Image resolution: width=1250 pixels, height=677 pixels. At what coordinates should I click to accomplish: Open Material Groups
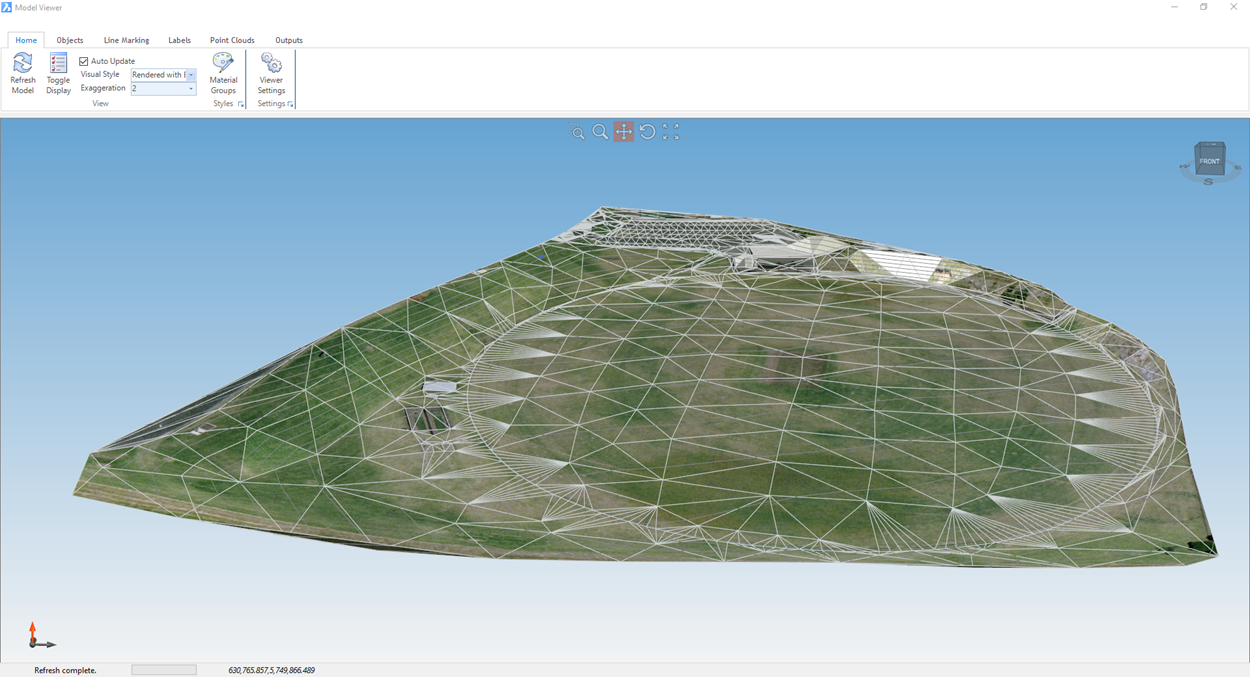pyautogui.click(x=223, y=65)
